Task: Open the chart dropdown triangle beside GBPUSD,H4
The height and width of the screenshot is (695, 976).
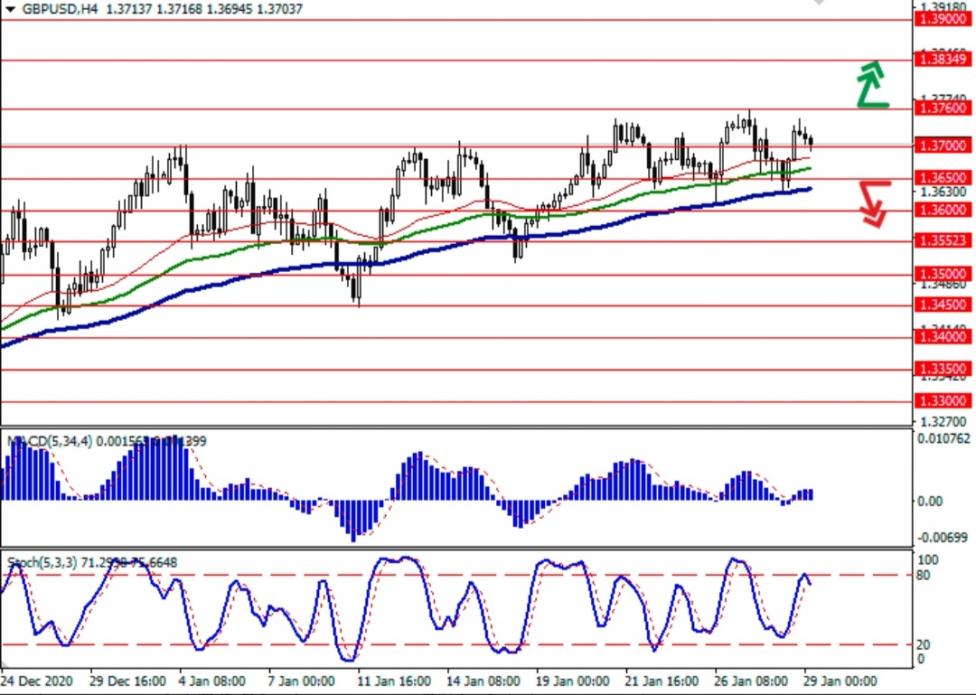Action: 10,9
